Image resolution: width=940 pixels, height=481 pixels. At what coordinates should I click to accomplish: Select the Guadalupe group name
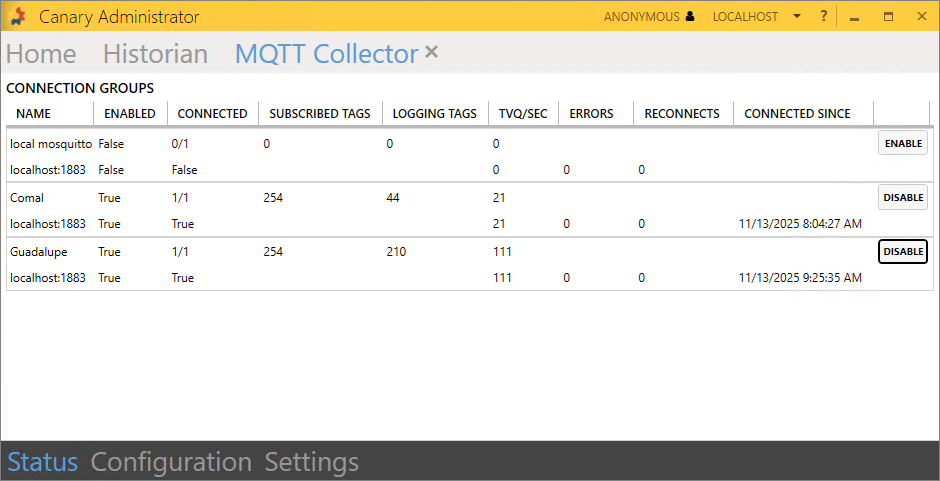(38, 252)
